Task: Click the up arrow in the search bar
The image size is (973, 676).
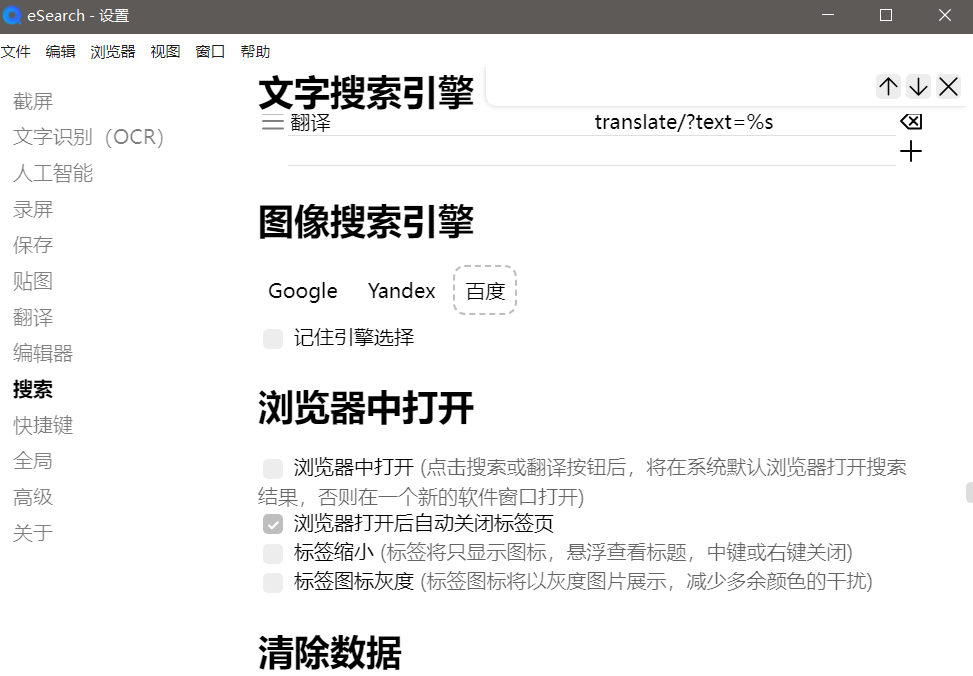Action: [x=887, y=86]
